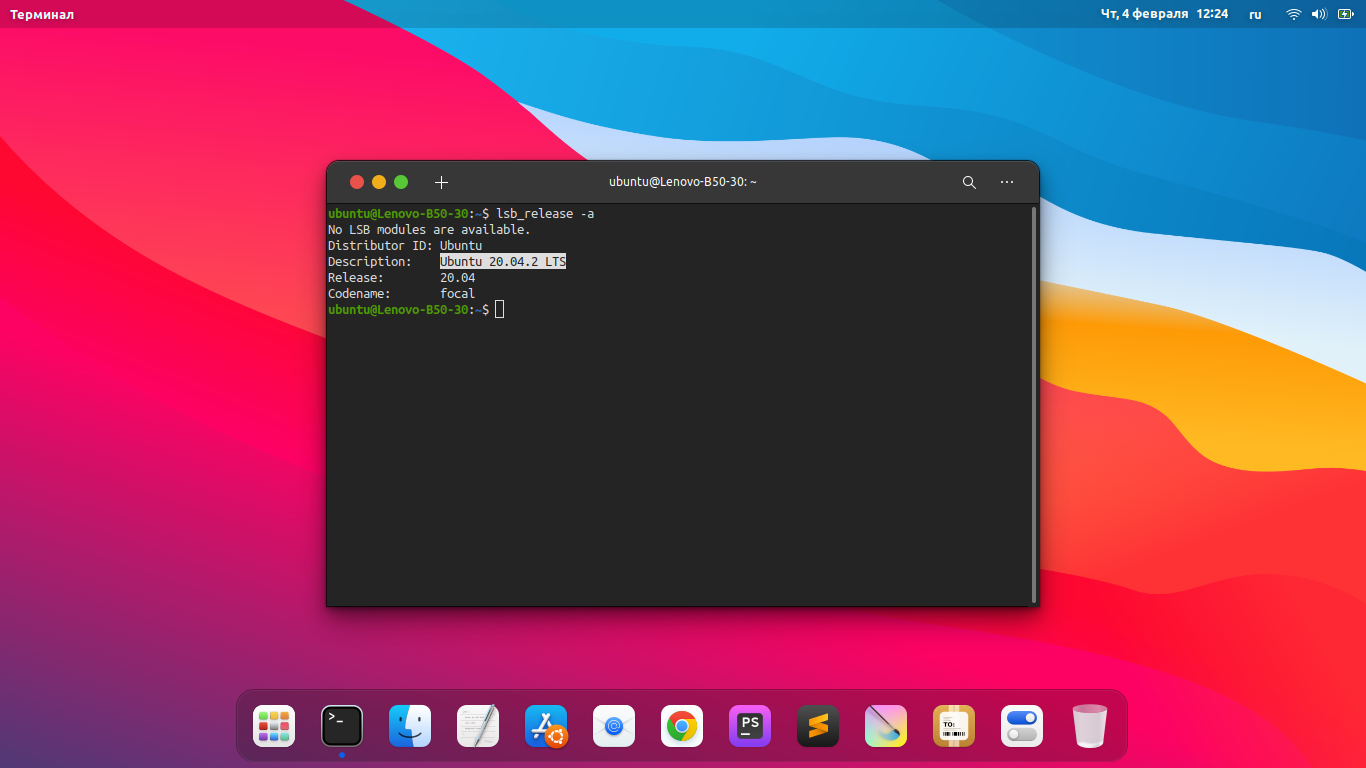Open the toggle-switch settings app in dock
This screenshot has height=768, width=1366.
pos(1022,726)
